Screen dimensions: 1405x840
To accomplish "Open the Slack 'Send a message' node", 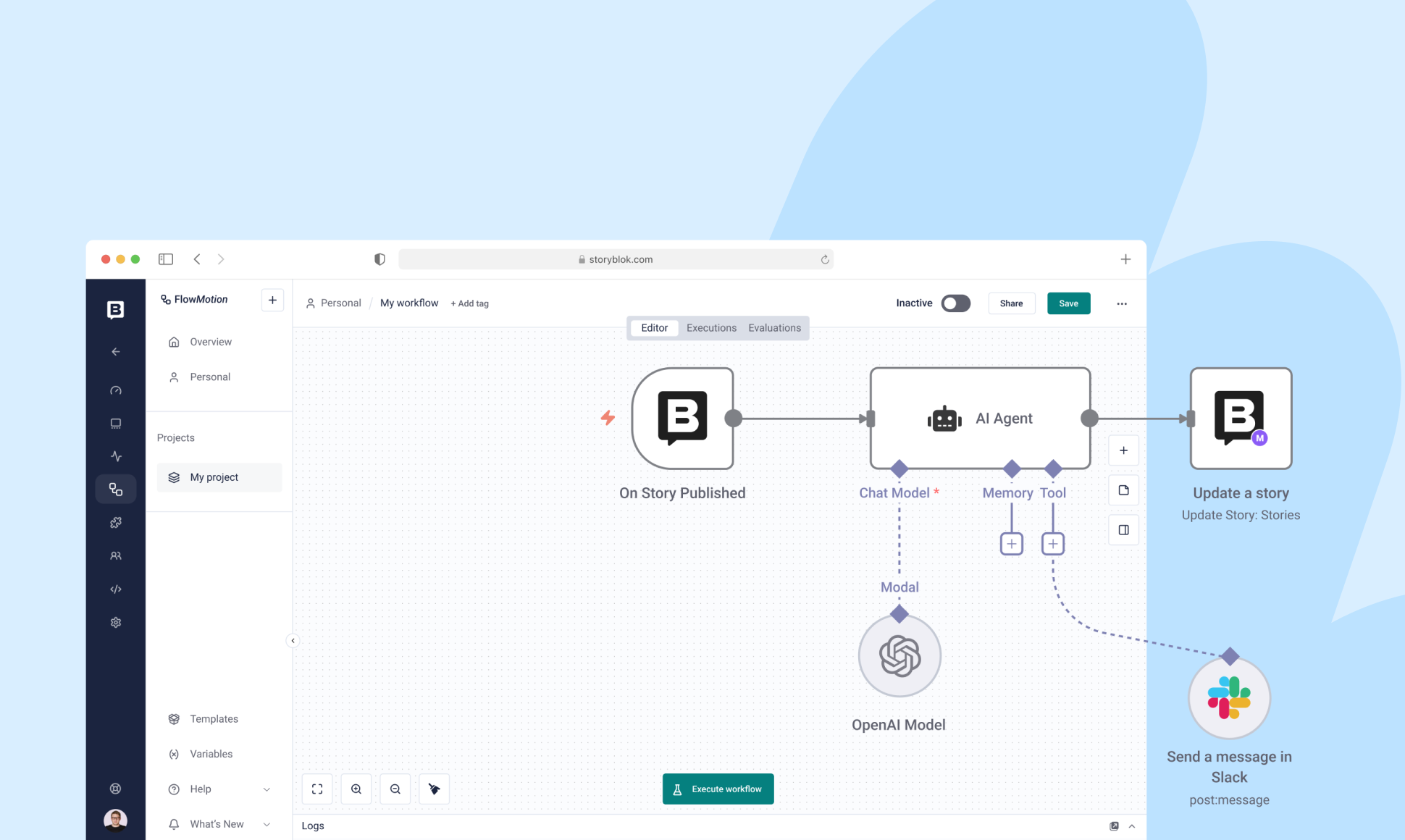I will [x=1229, y=697].
